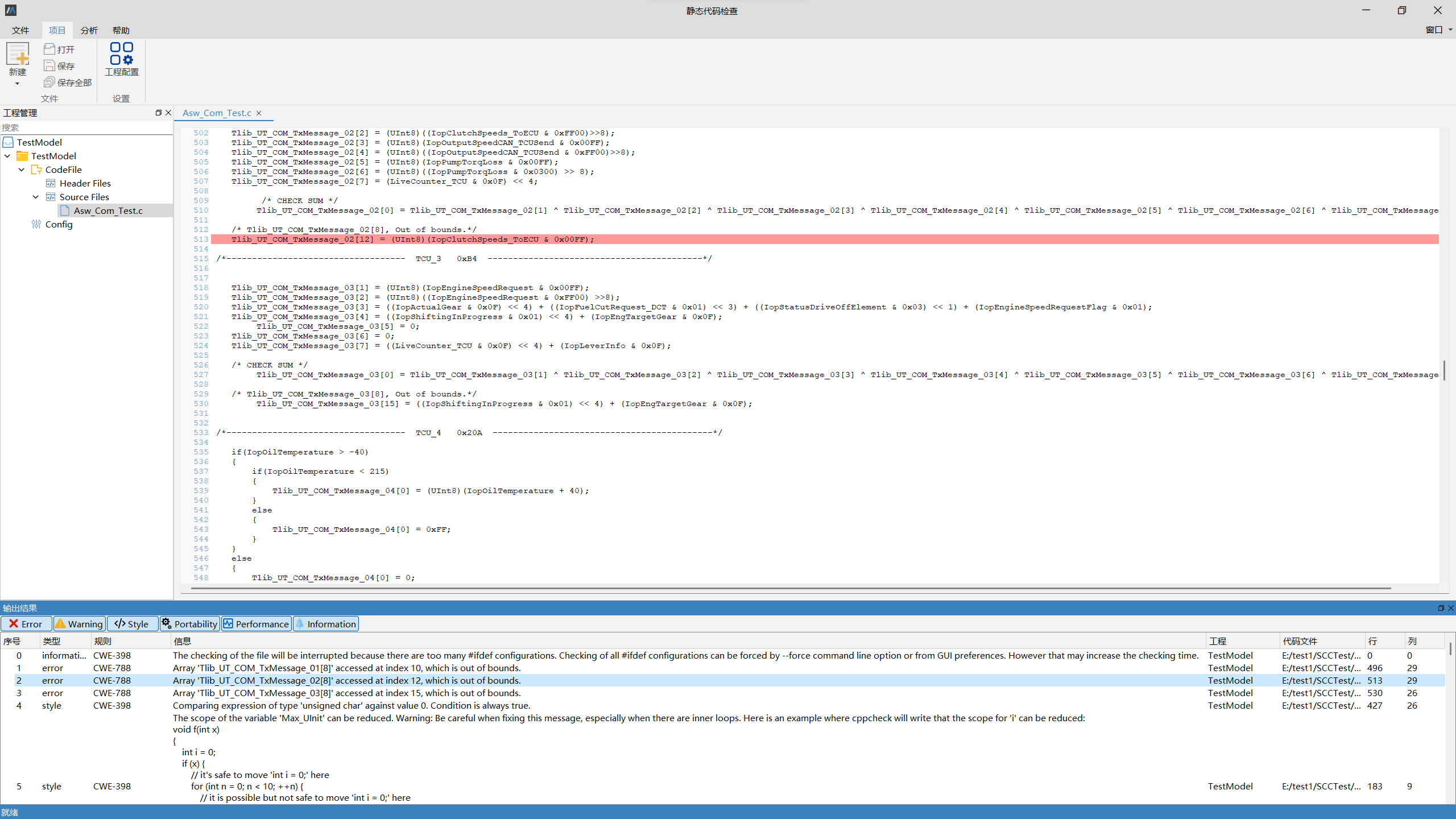The height and width of the screenshot is (819, 1456).
Task: Close the Asw_Com_Test.c editor tab
Action: [259, 113]
